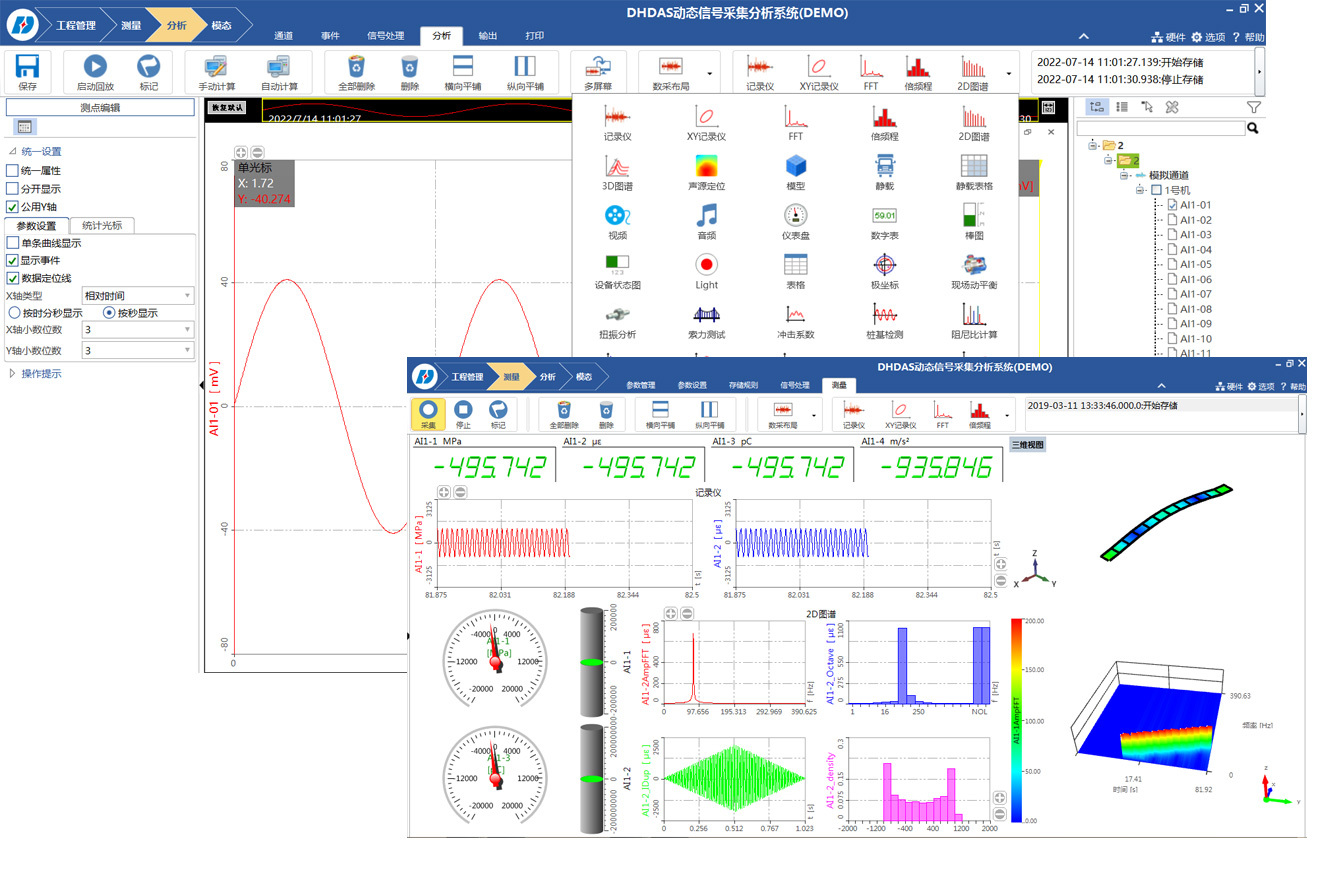Viewport: 1341px width, 881px height.
Task: Select the 音频 music note icon
Action: point(706,215)
